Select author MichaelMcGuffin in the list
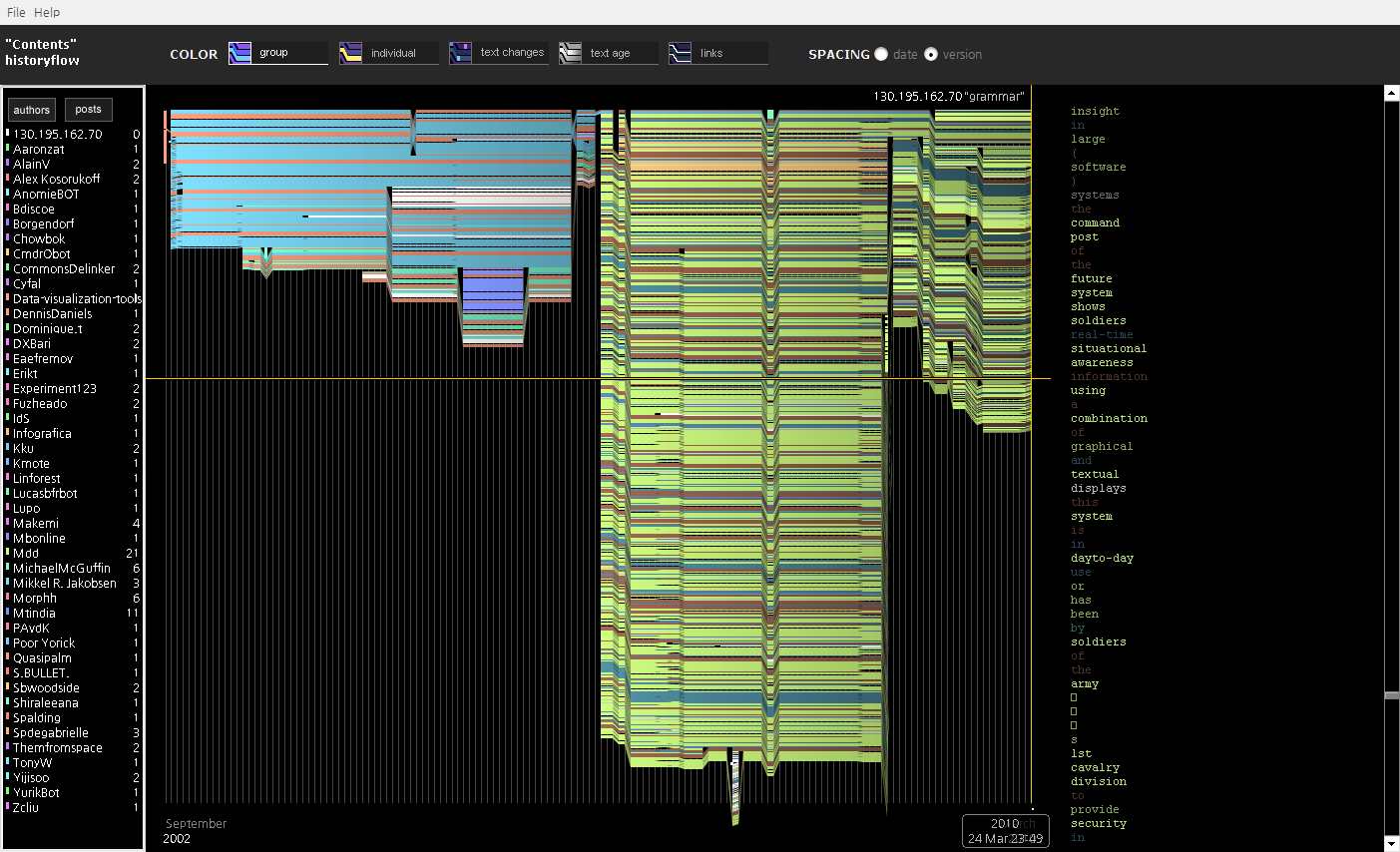The image size is (1400, 852). 62,569
